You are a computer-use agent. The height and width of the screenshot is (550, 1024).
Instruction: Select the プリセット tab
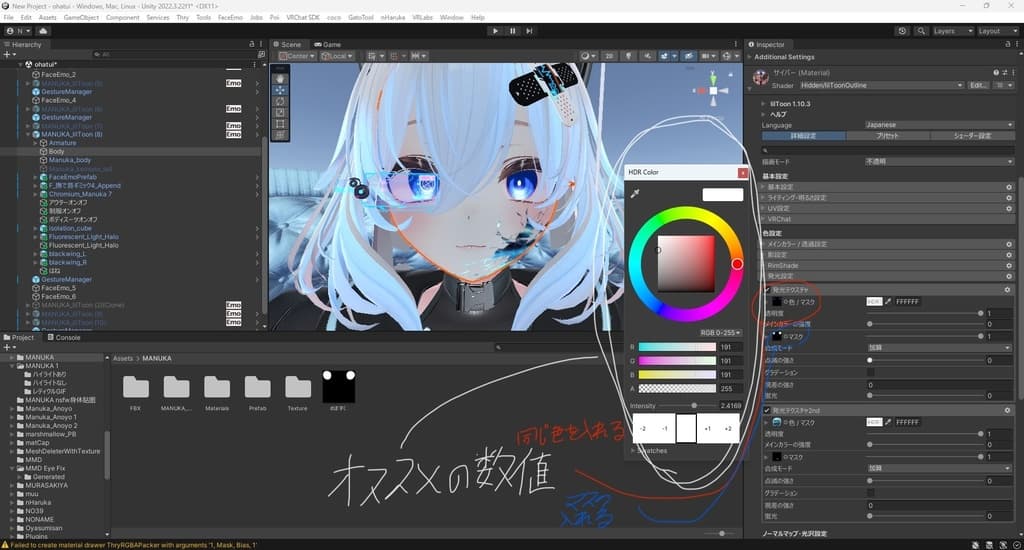888,136
